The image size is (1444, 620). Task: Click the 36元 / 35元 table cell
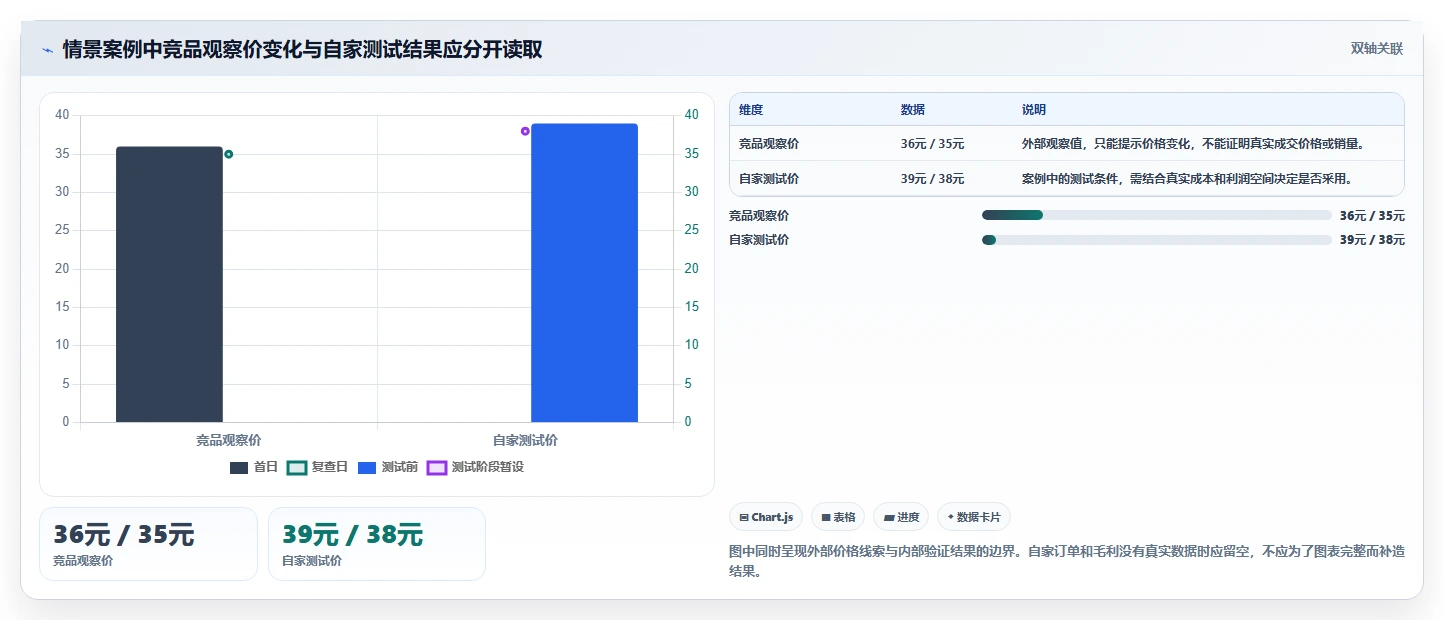click(x=932, y=144)
